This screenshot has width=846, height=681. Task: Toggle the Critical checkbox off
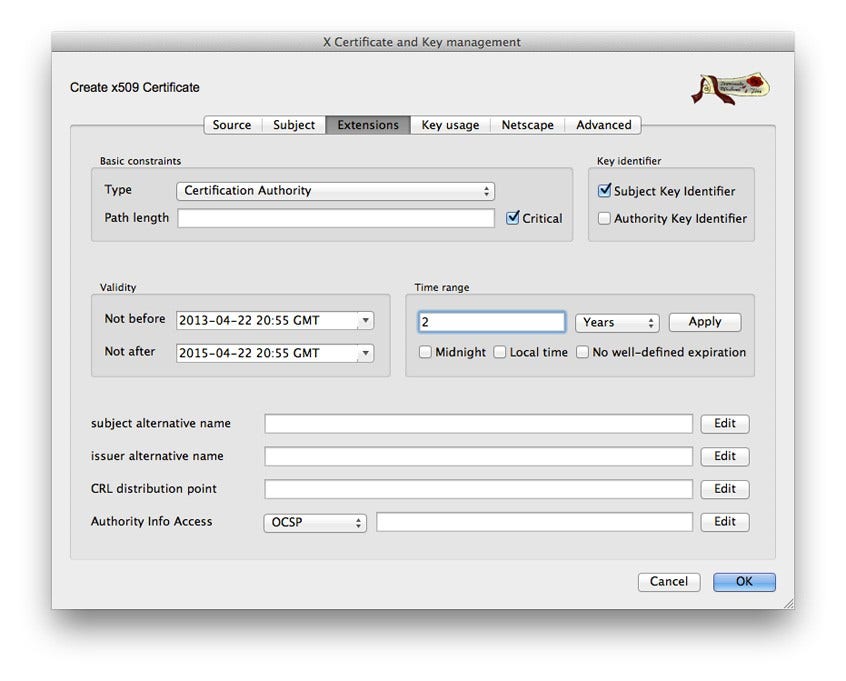click(513, 218)
